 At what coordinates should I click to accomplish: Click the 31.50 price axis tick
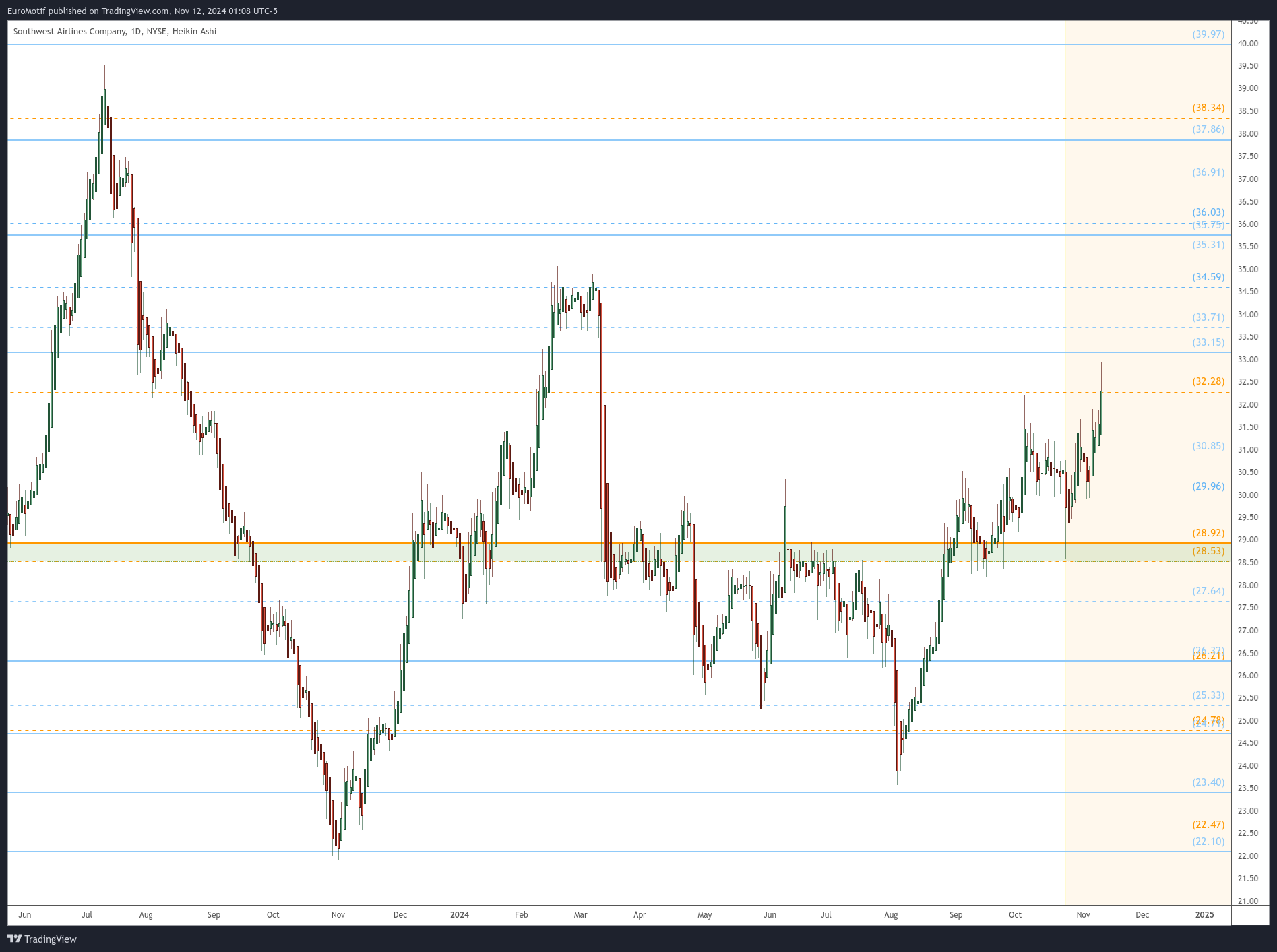[1247, 427]
